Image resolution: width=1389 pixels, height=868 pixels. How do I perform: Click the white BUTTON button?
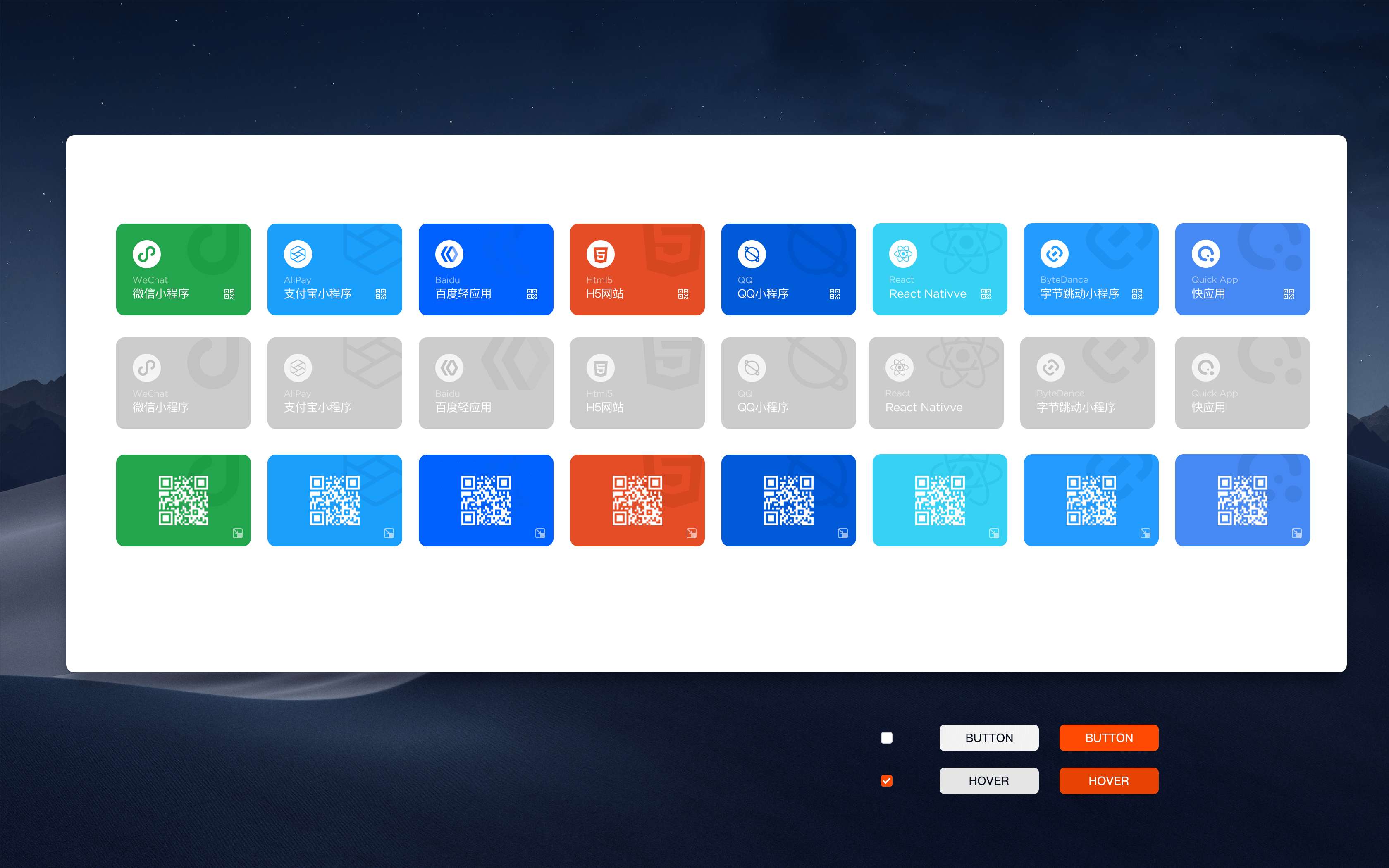tap(989, 738)
